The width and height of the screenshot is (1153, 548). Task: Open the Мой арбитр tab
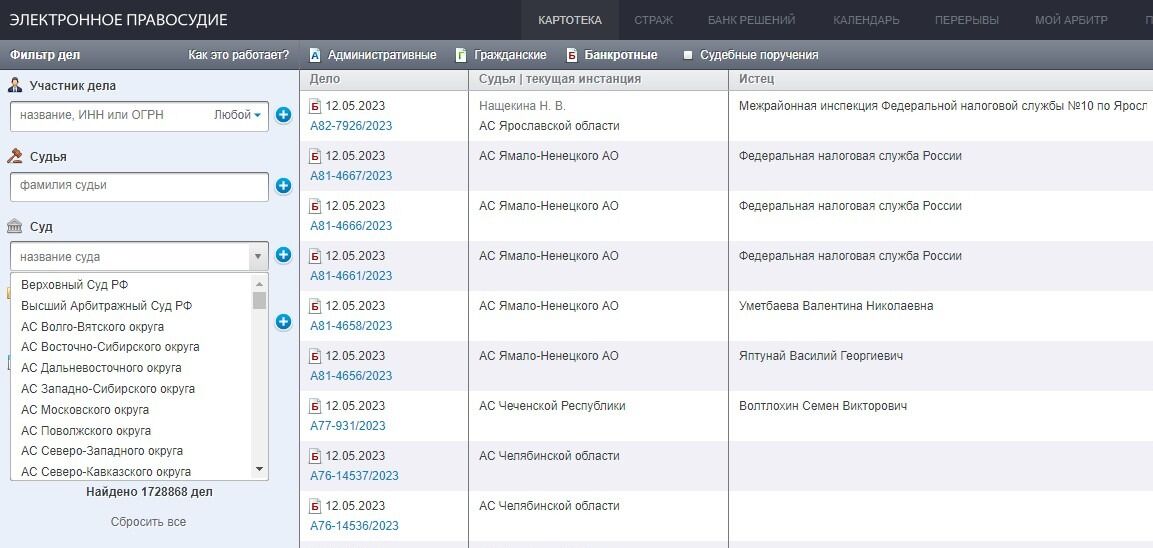tap(1071, 20)
